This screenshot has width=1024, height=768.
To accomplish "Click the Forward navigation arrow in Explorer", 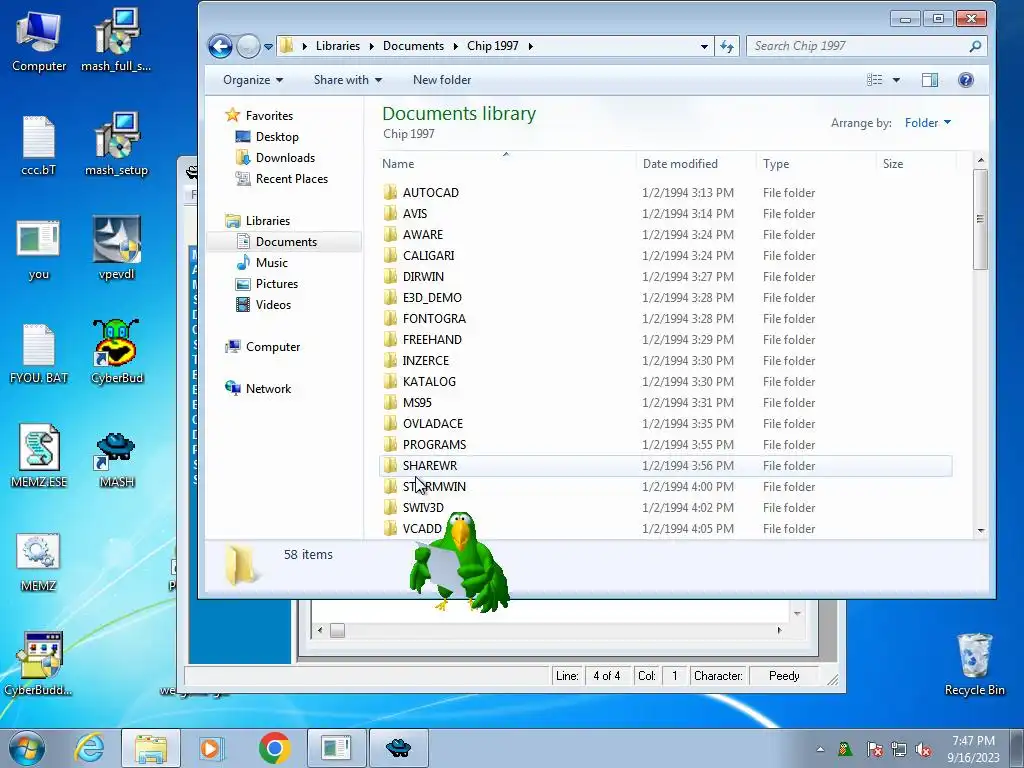I will point(248,46).
